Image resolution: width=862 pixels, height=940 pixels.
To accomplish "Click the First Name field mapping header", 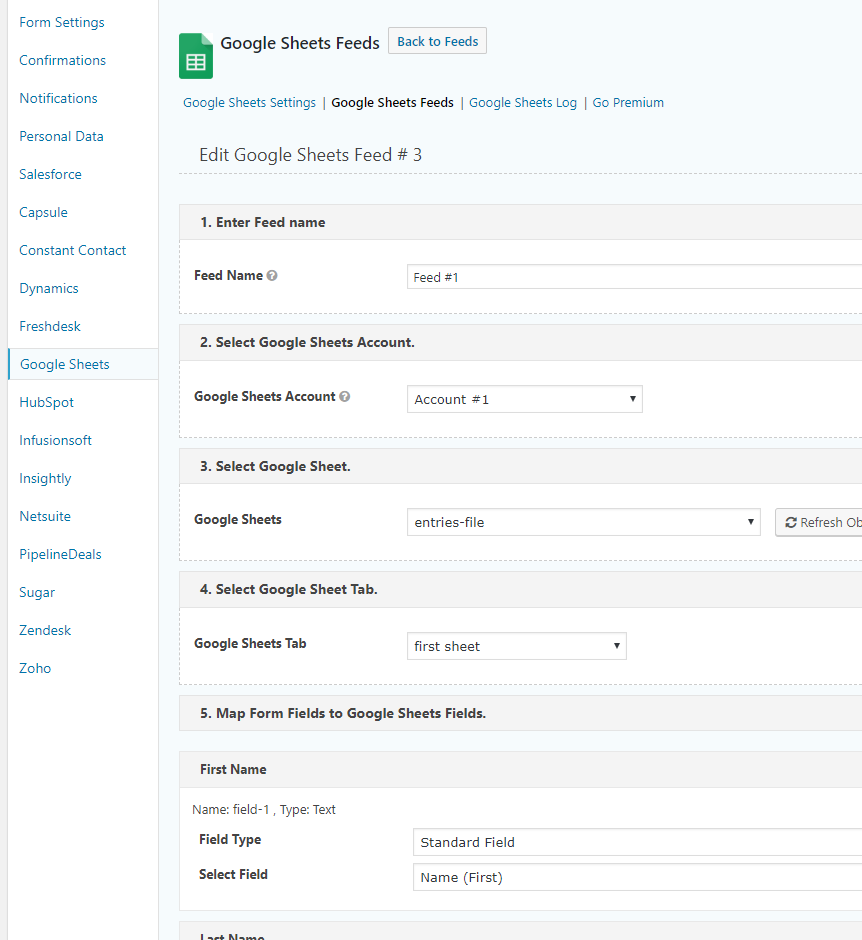I will 520,770.
